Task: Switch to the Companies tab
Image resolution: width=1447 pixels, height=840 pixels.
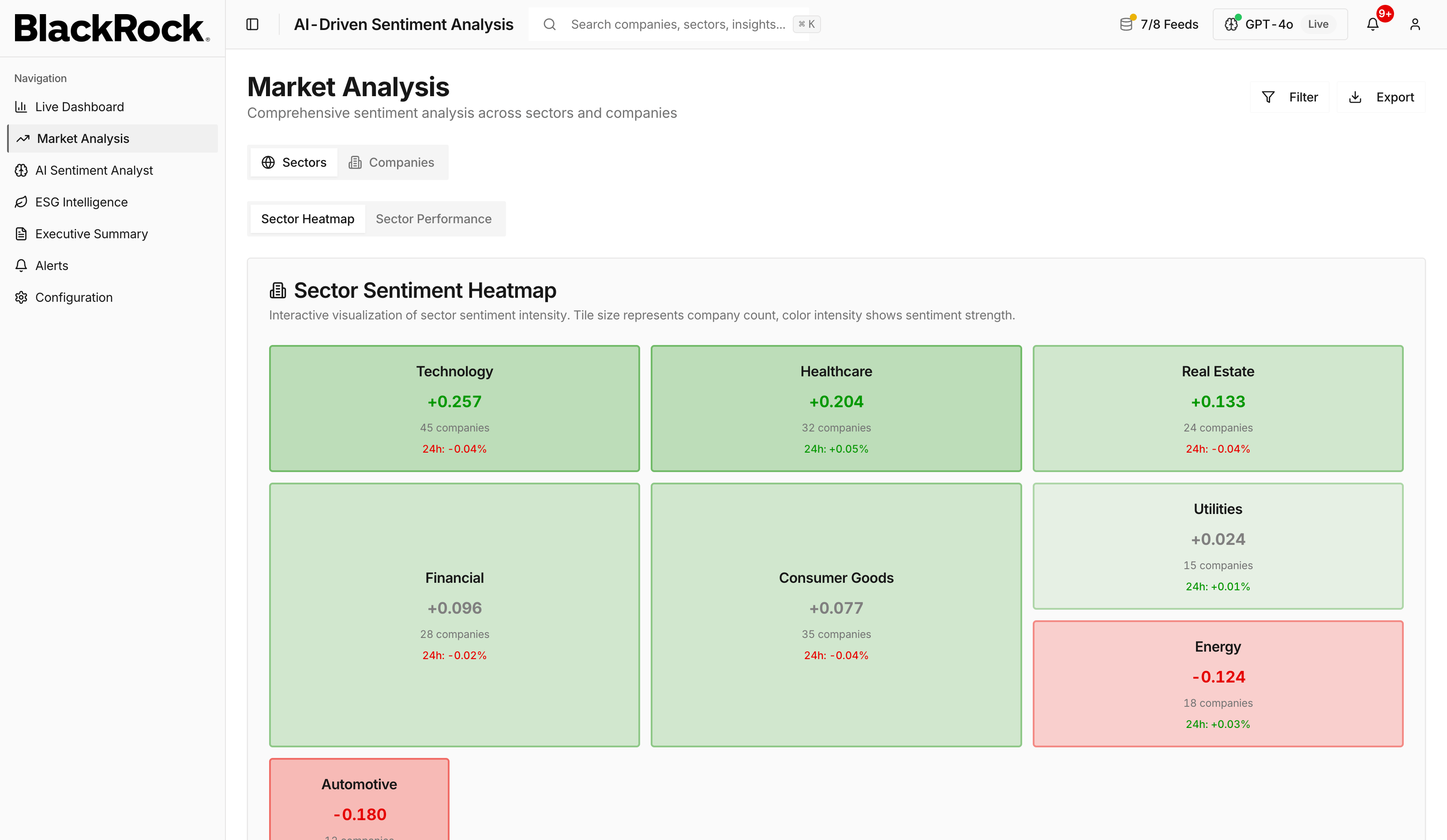Action: 391,162
